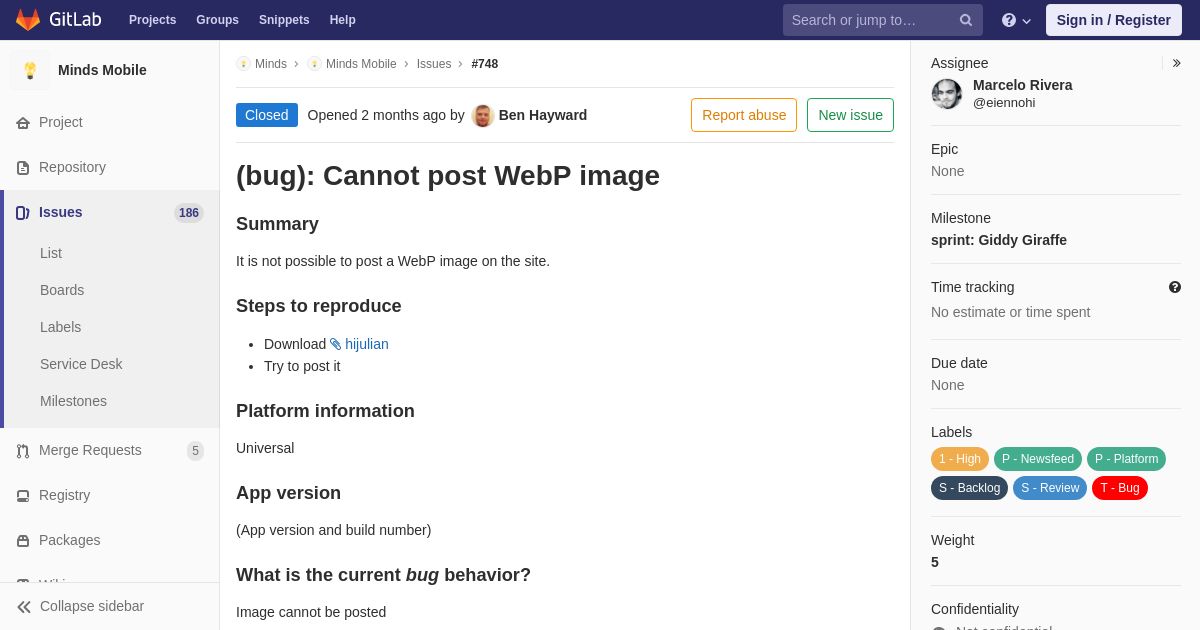
Task: Open the GitLab home logo
Action: [57, 20]
